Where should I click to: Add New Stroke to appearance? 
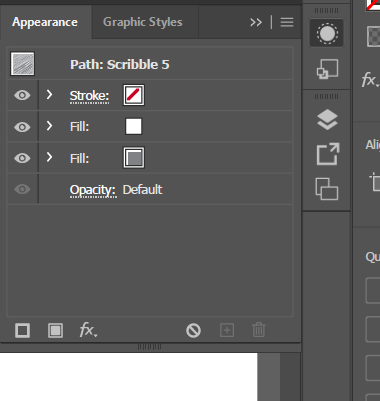22,331
